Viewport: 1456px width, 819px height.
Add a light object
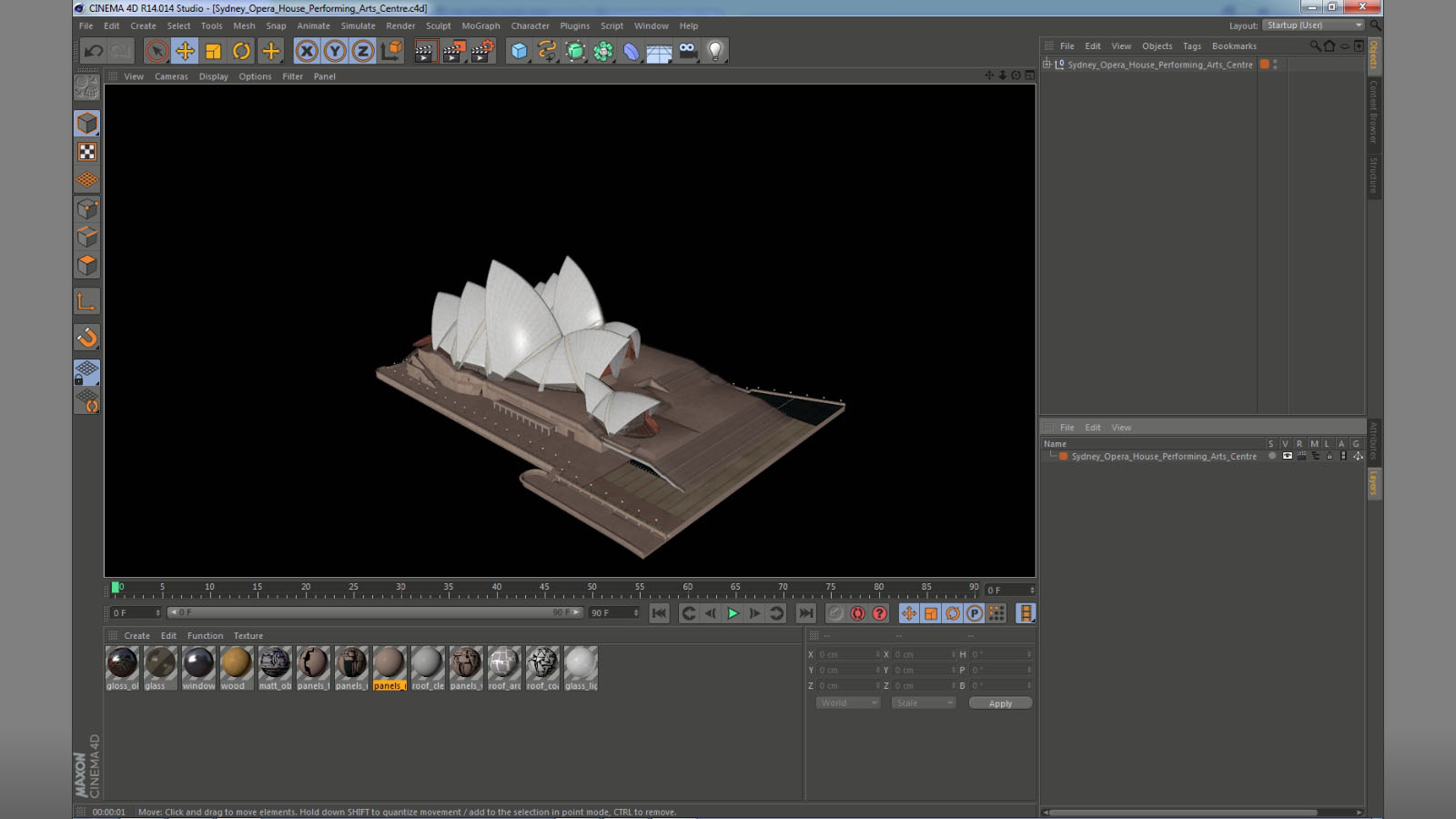click(716, 51)
